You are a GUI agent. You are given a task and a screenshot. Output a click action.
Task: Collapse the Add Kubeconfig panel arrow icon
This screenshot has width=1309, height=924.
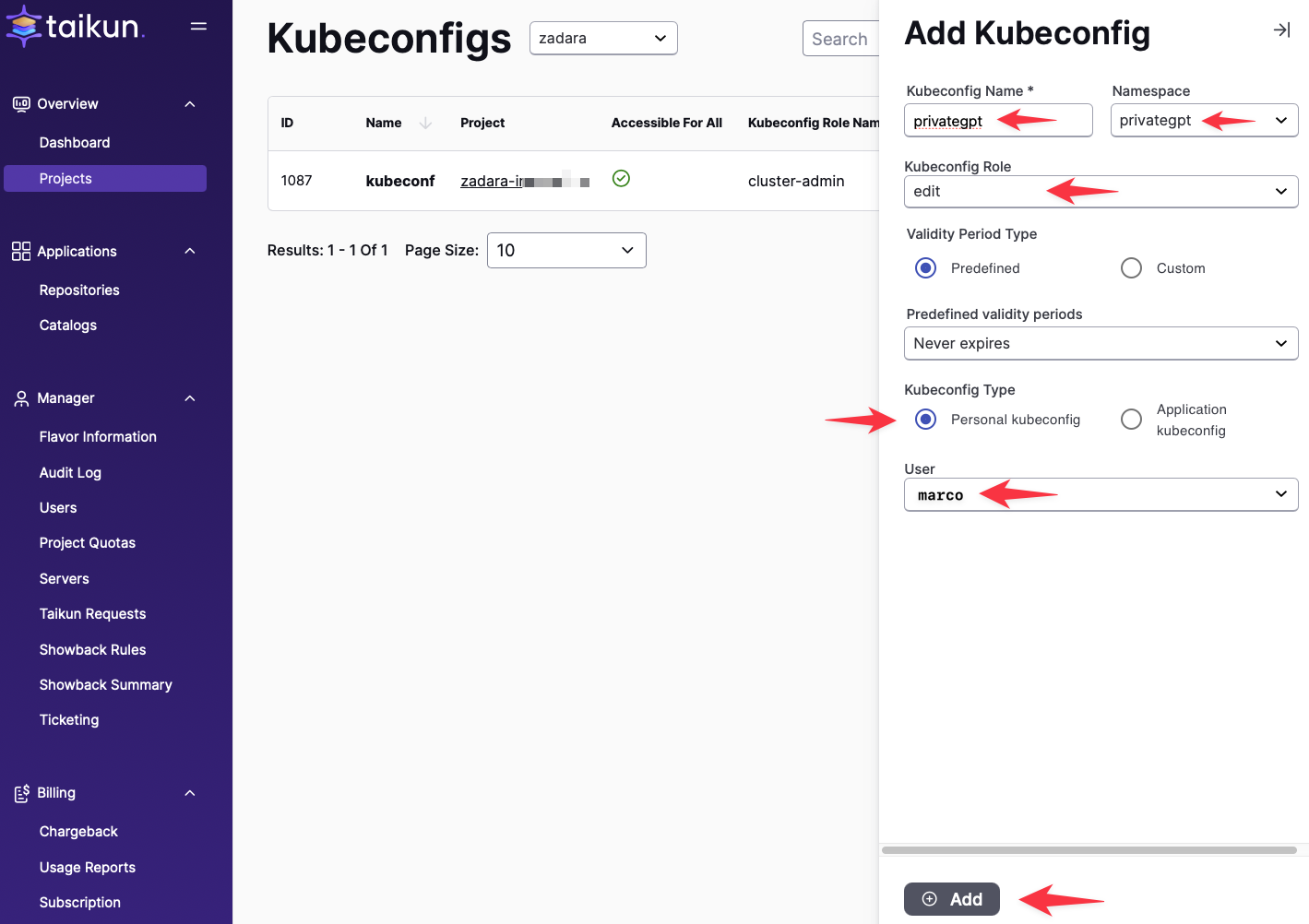pos(1281,30)
